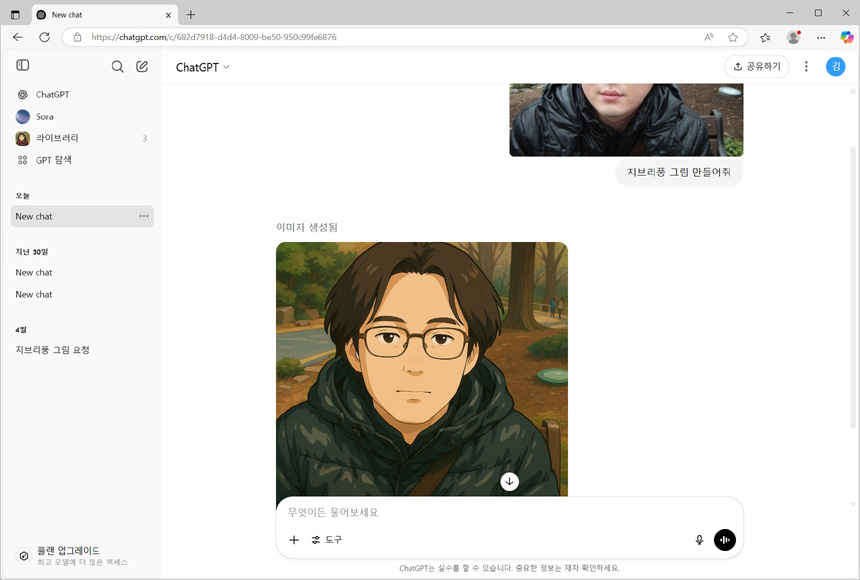Click the plus attach file icon
Image resolution: width=860 pixels, height=580 pixels.
(x=294, y=540)
